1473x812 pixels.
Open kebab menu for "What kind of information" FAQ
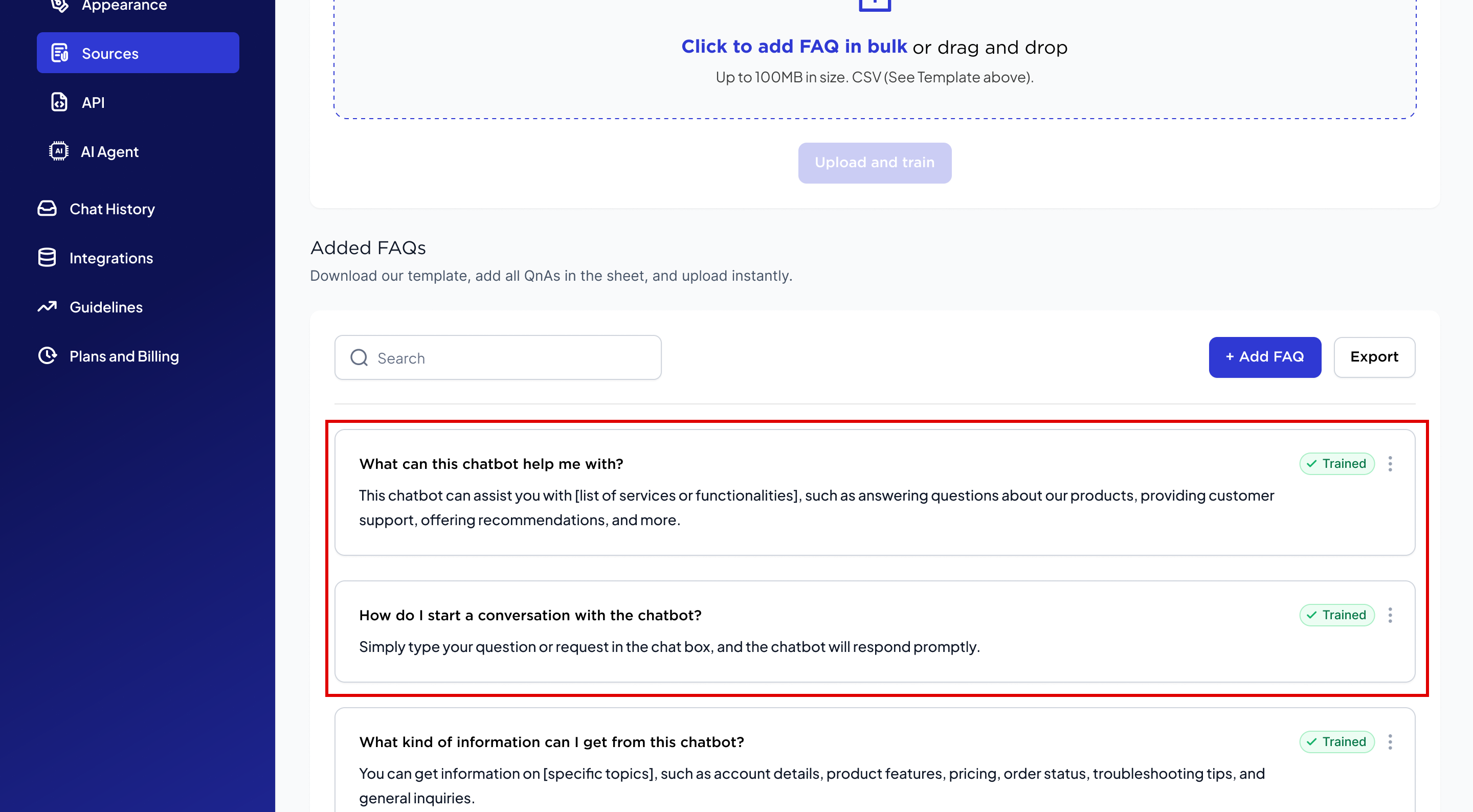1390,742
